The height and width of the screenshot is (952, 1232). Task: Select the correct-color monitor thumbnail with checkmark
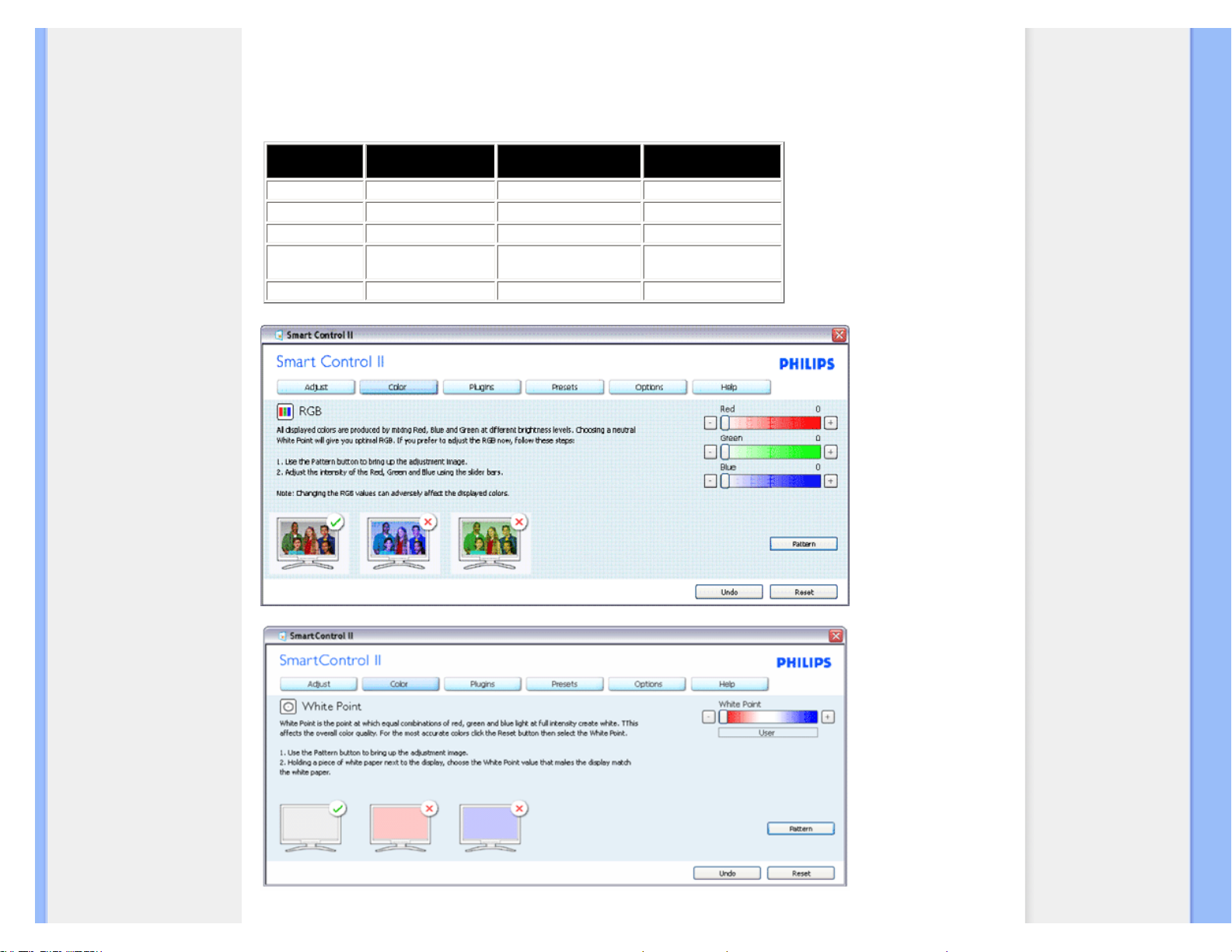pos(310,828)
